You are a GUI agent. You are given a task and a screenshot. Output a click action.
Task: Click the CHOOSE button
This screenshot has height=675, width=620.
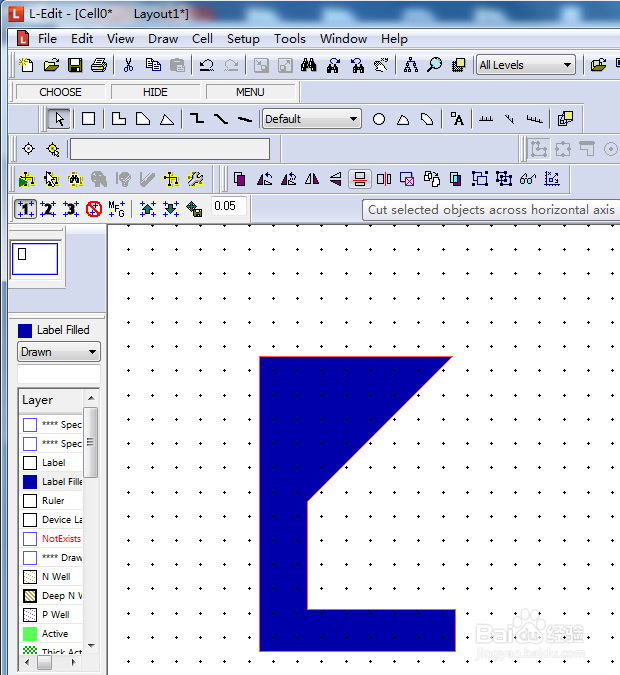pyautogui.click(x=60, y=92)
